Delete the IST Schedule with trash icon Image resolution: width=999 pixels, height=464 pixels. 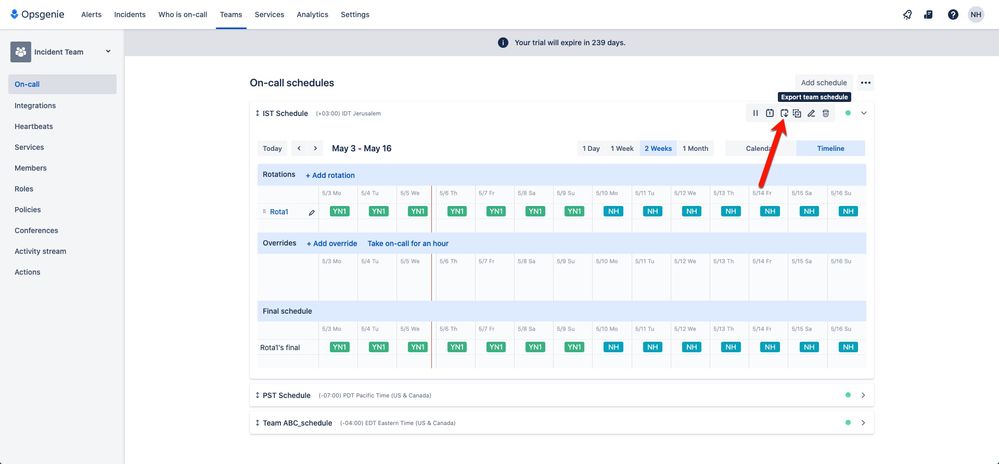point(825,113)
